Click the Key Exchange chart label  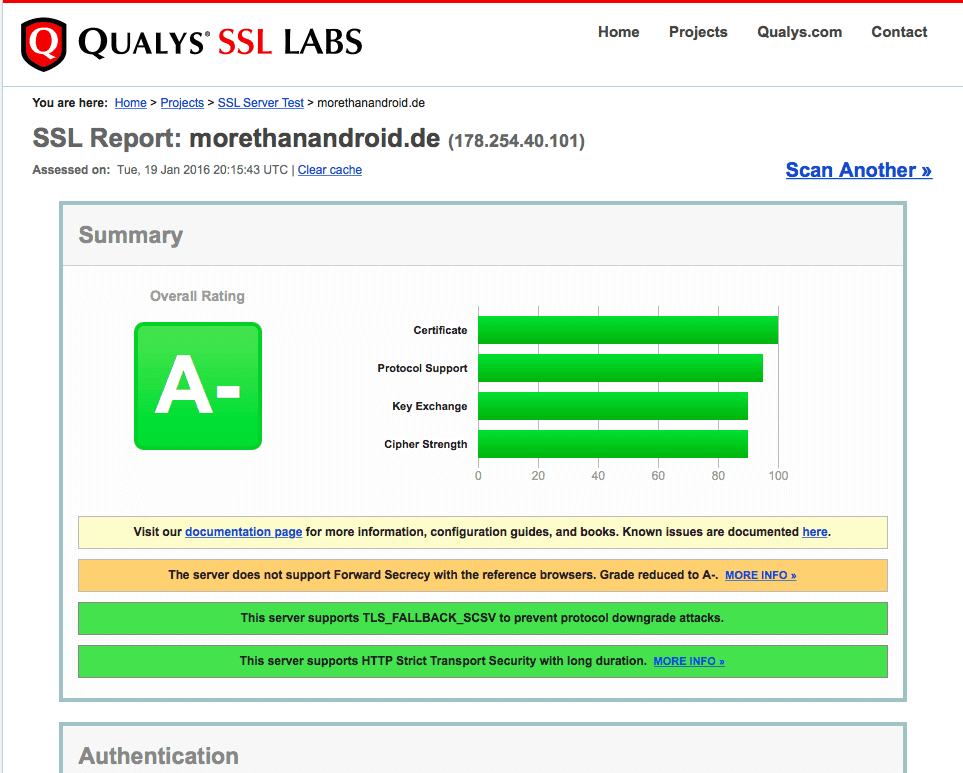click(430, 406)
